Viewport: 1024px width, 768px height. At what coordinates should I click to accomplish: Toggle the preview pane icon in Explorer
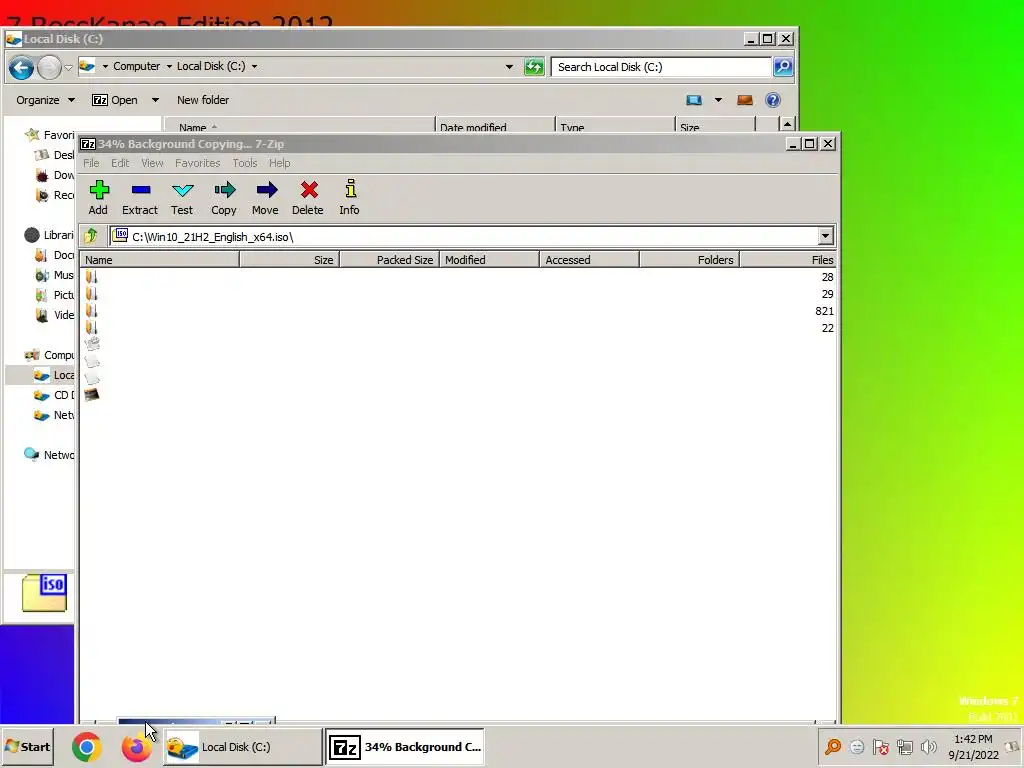pyautogui.click(x=744, y=100)
